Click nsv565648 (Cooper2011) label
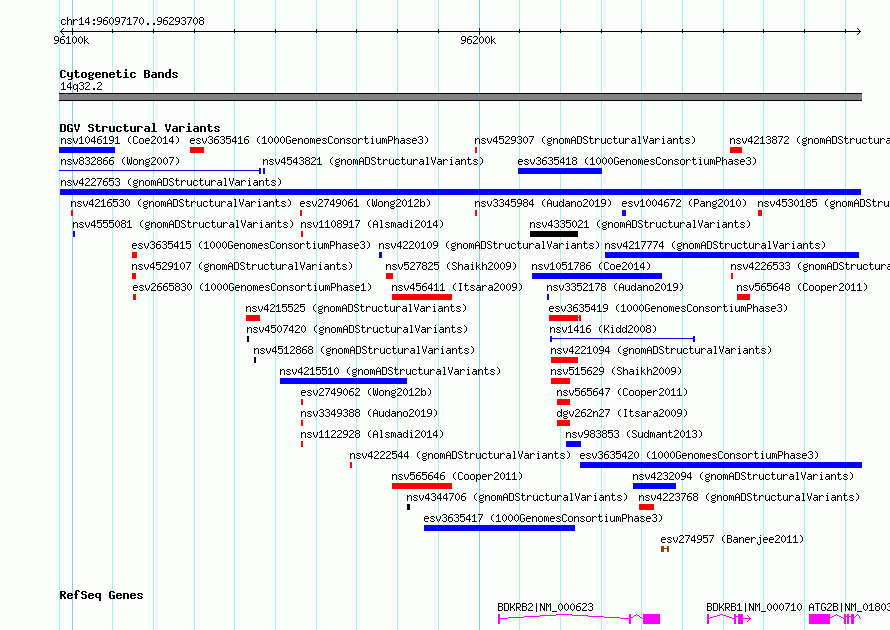 click(x=802, y=287)
